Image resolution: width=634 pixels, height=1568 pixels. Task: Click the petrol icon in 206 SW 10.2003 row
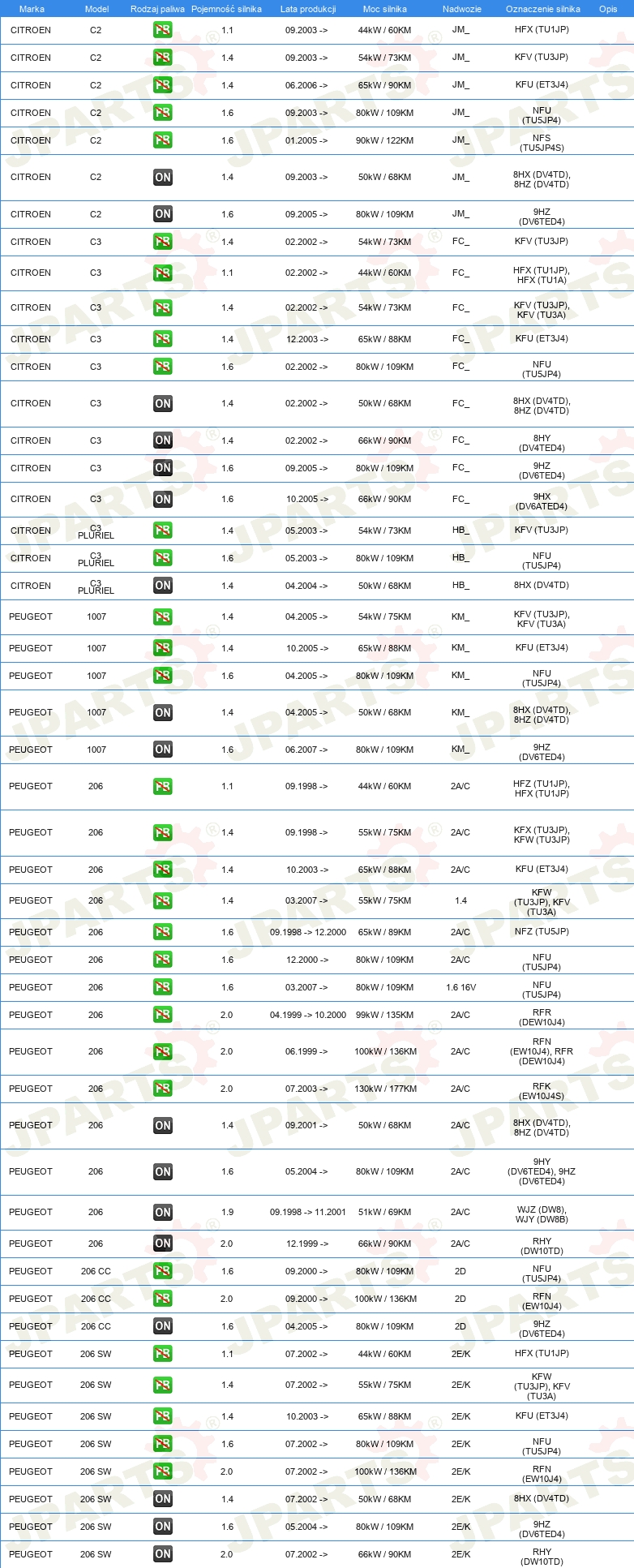click(x=163, y=1416)
